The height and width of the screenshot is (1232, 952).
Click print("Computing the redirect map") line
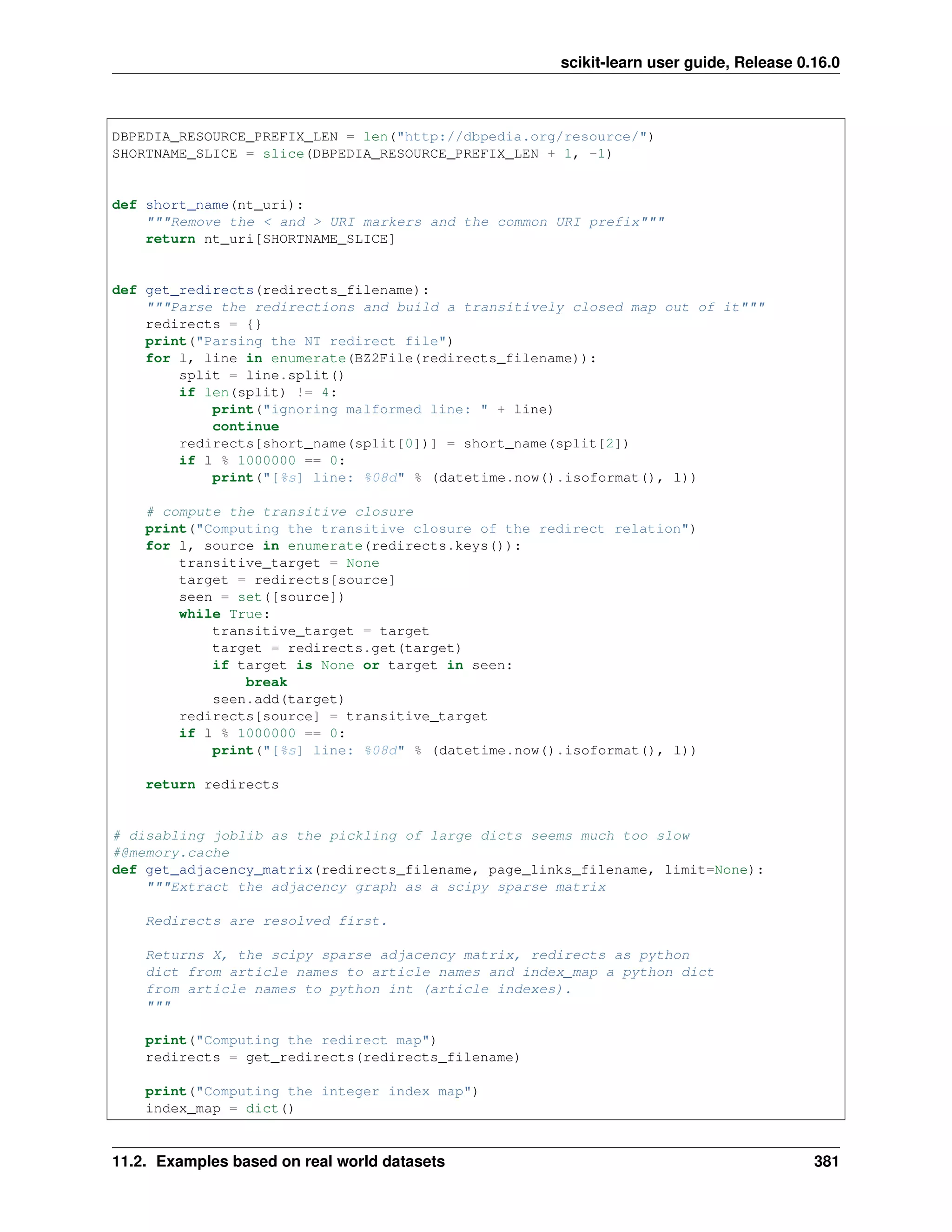pyautogui.click(x=291, y=1041)
